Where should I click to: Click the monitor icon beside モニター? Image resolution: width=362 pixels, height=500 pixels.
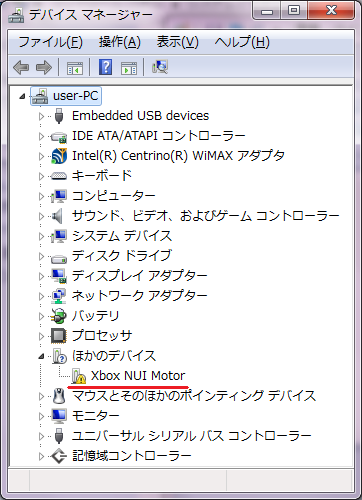59,416
